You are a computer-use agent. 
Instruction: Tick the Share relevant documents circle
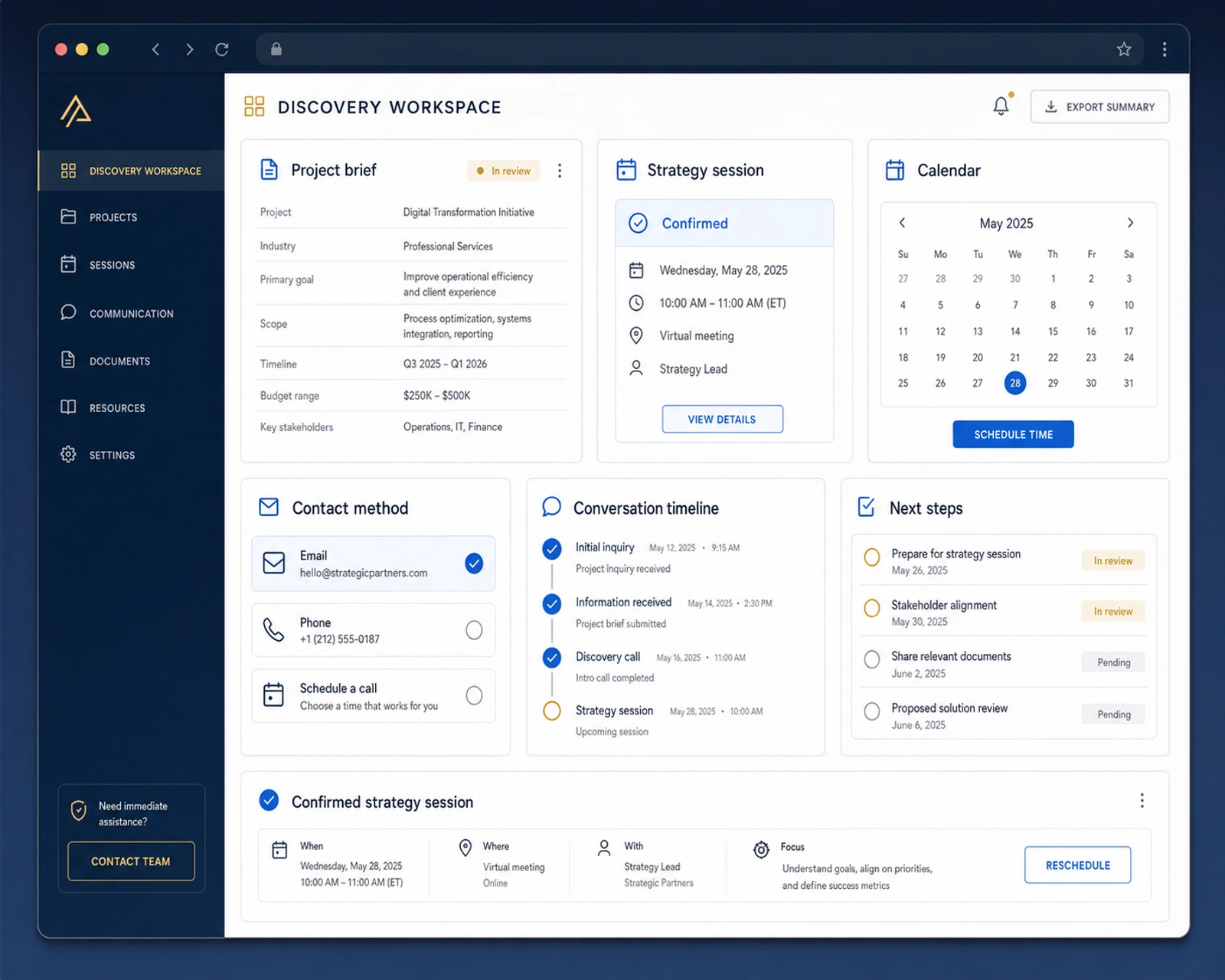click(871, 659)
